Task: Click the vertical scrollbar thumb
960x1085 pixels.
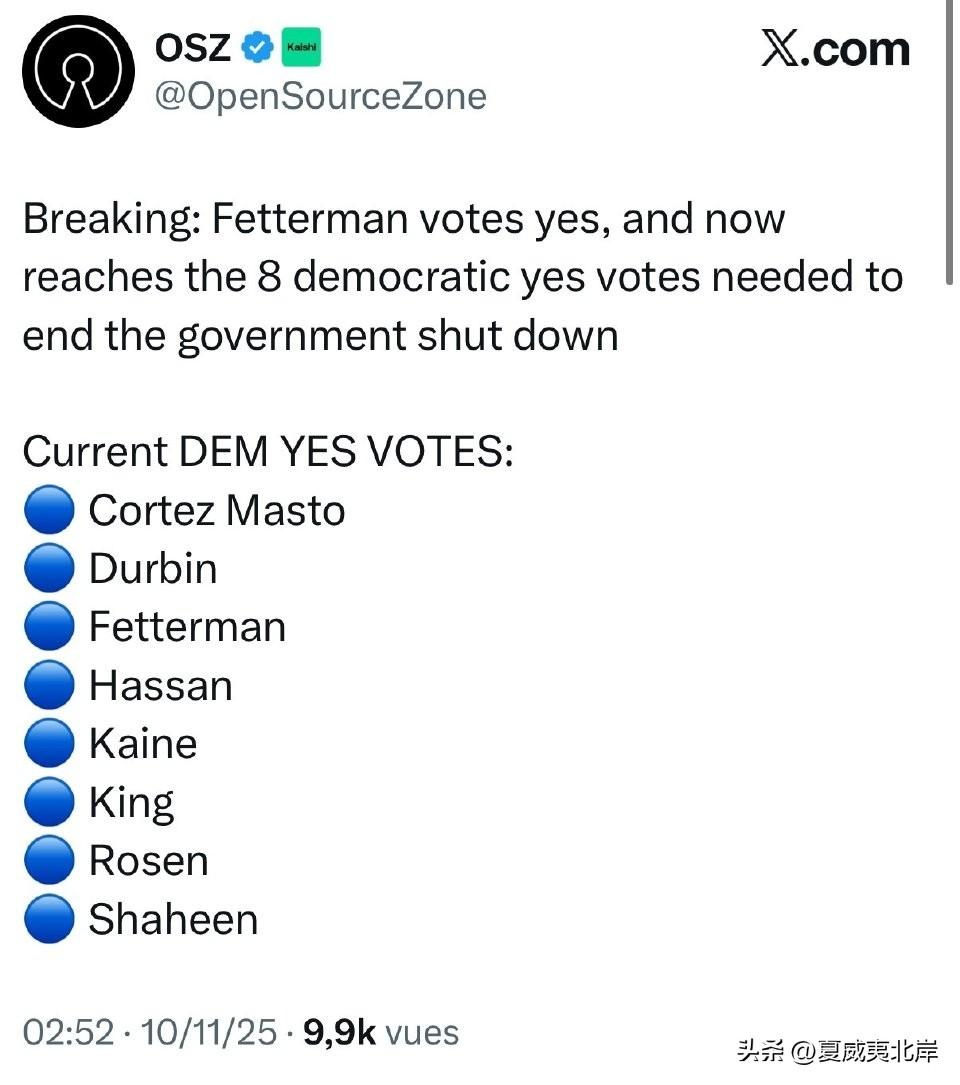Action: [x=949, y=140]
